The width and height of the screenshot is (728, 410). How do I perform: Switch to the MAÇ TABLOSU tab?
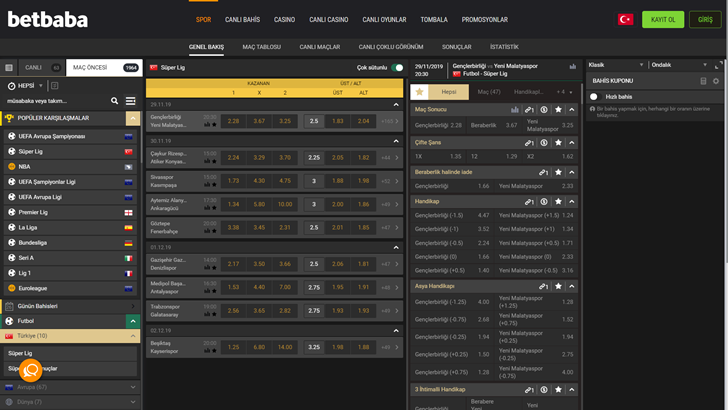pos(261,47)
